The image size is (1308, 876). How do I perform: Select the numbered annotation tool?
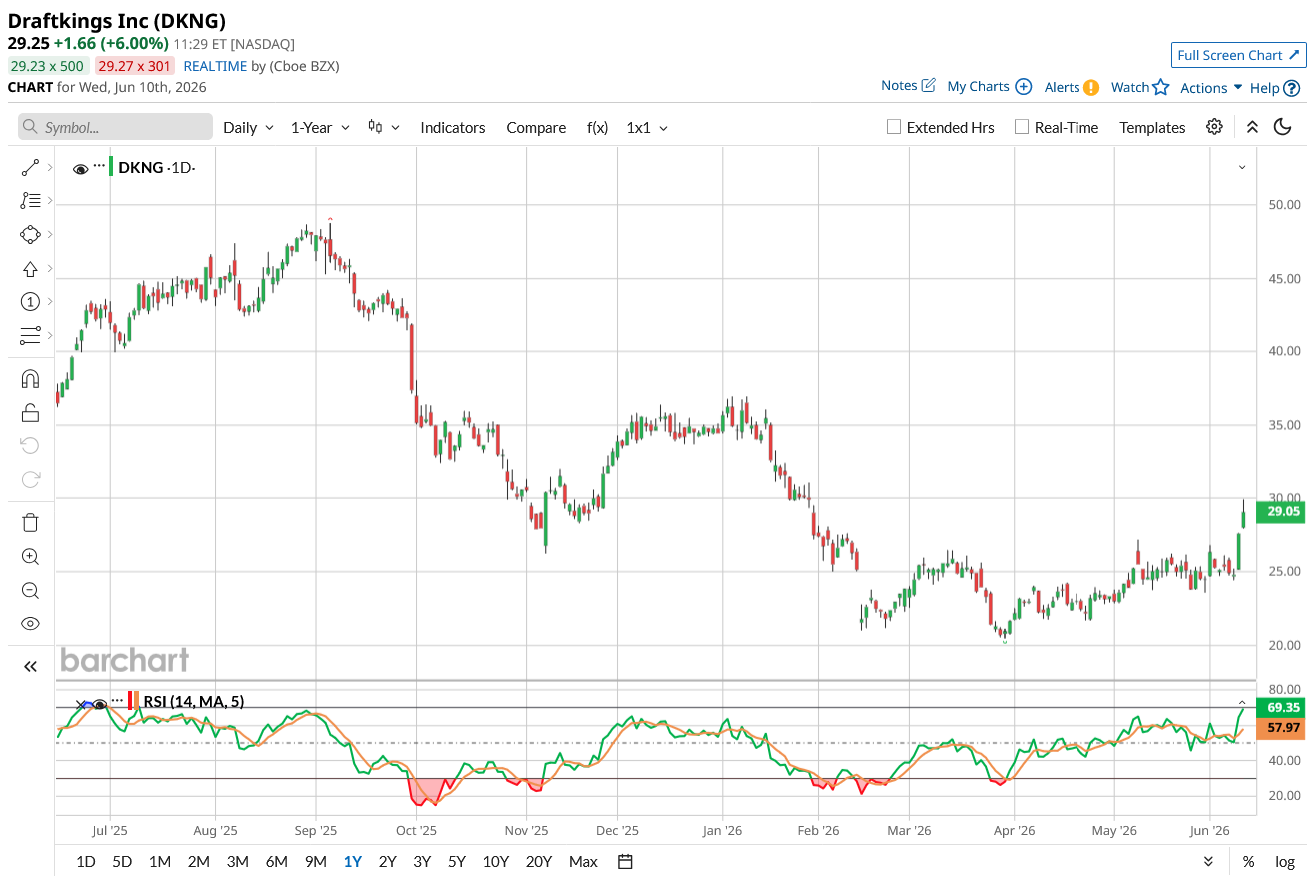30,302
